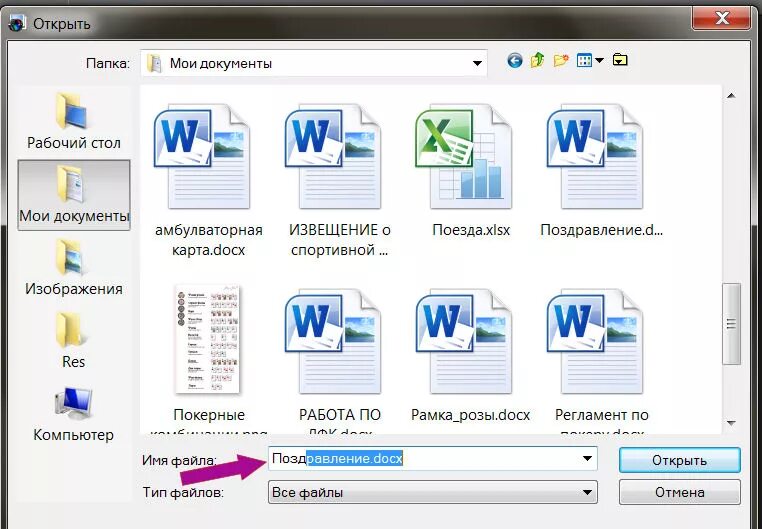Go to Компьютер in the places bar
Screen dimensions: 762x529
(74, 414)
